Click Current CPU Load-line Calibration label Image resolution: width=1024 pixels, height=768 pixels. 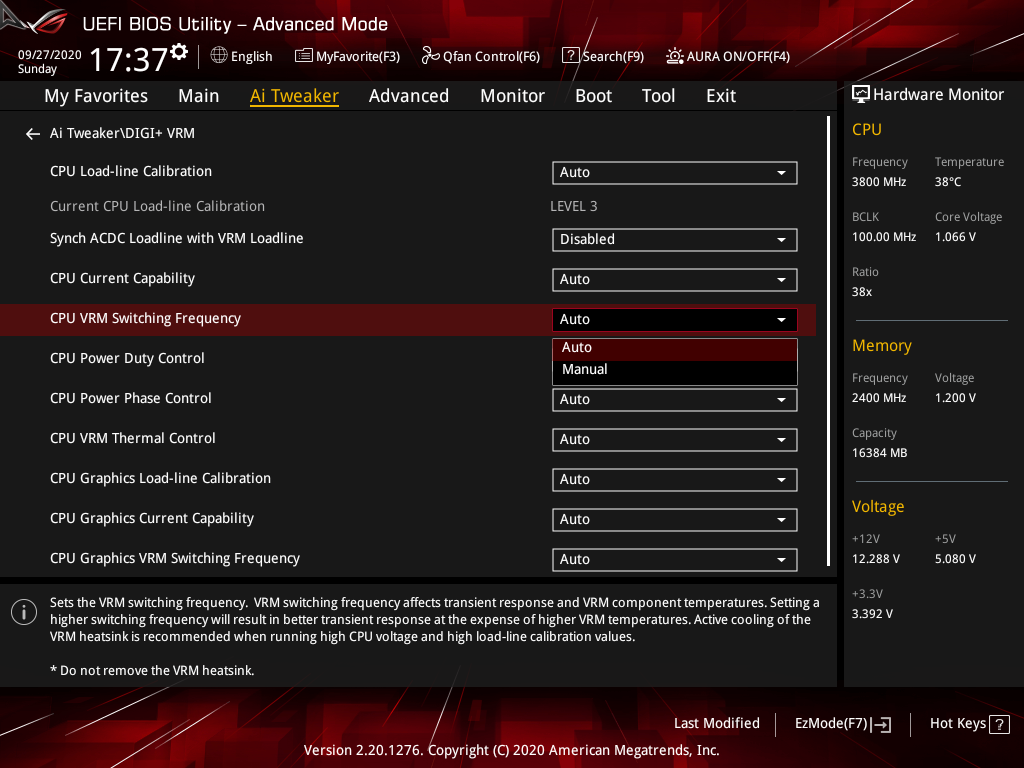click(x=157, y=206)
